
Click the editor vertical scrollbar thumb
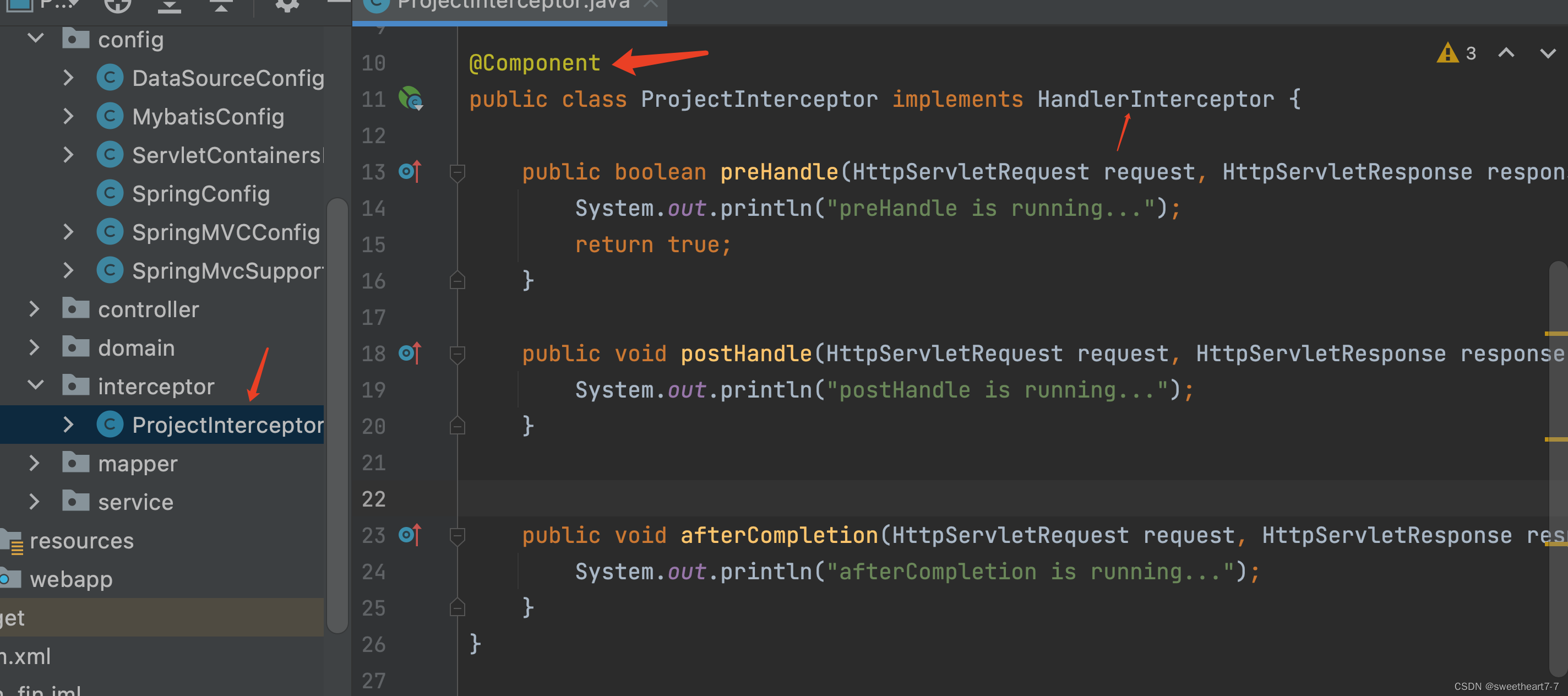coord(1557,468)
